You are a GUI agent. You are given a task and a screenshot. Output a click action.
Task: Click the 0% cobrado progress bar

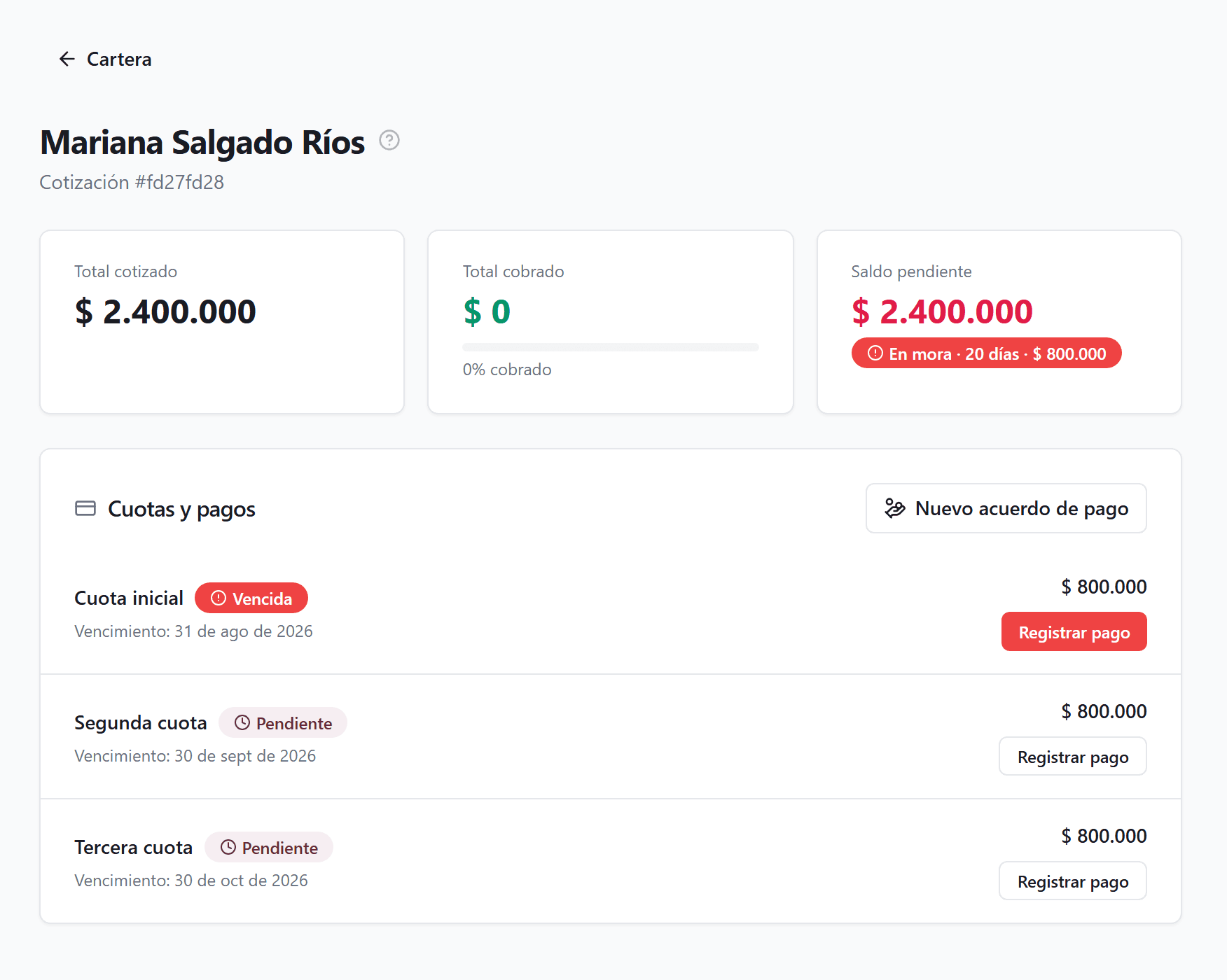tap(611, 347)
